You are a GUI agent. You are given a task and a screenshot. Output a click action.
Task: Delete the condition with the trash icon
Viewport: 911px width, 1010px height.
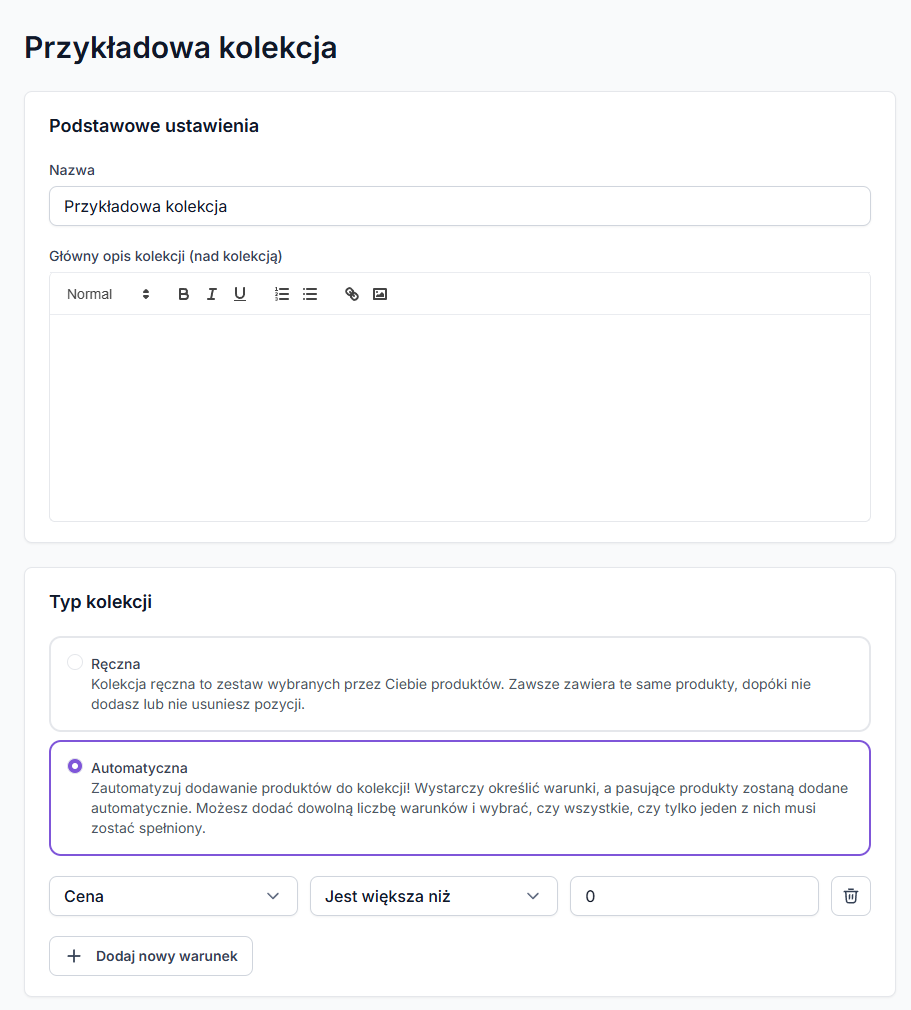pyautogui.click(x=851, y=896)
